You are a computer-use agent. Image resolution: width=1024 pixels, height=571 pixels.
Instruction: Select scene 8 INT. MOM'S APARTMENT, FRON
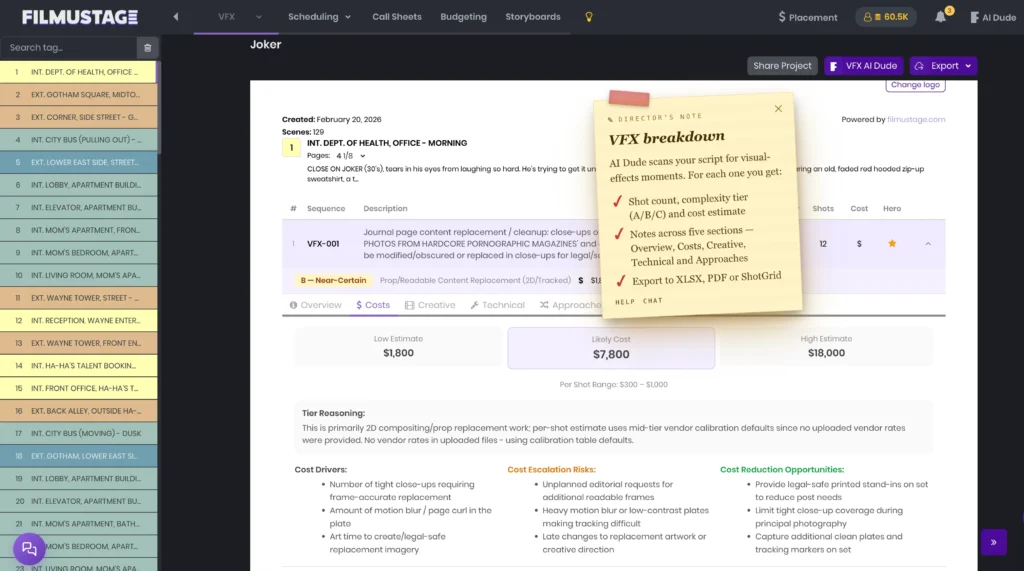click(78, 230)
